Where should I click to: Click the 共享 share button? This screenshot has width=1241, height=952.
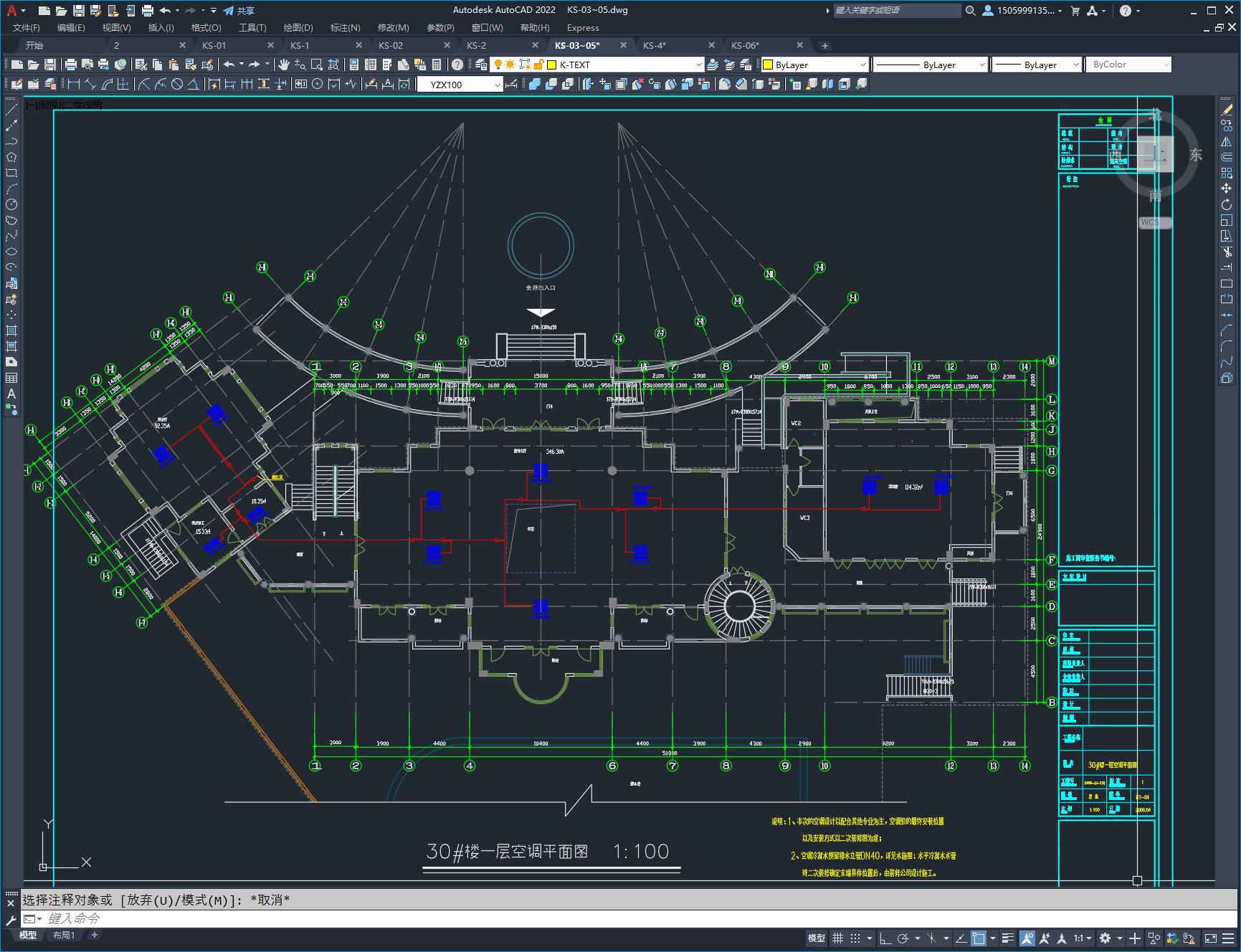tap(239, 10)
